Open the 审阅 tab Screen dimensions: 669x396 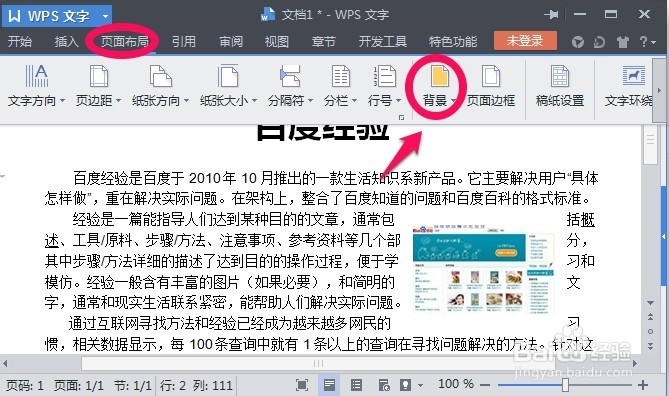[x=231, y=41]
